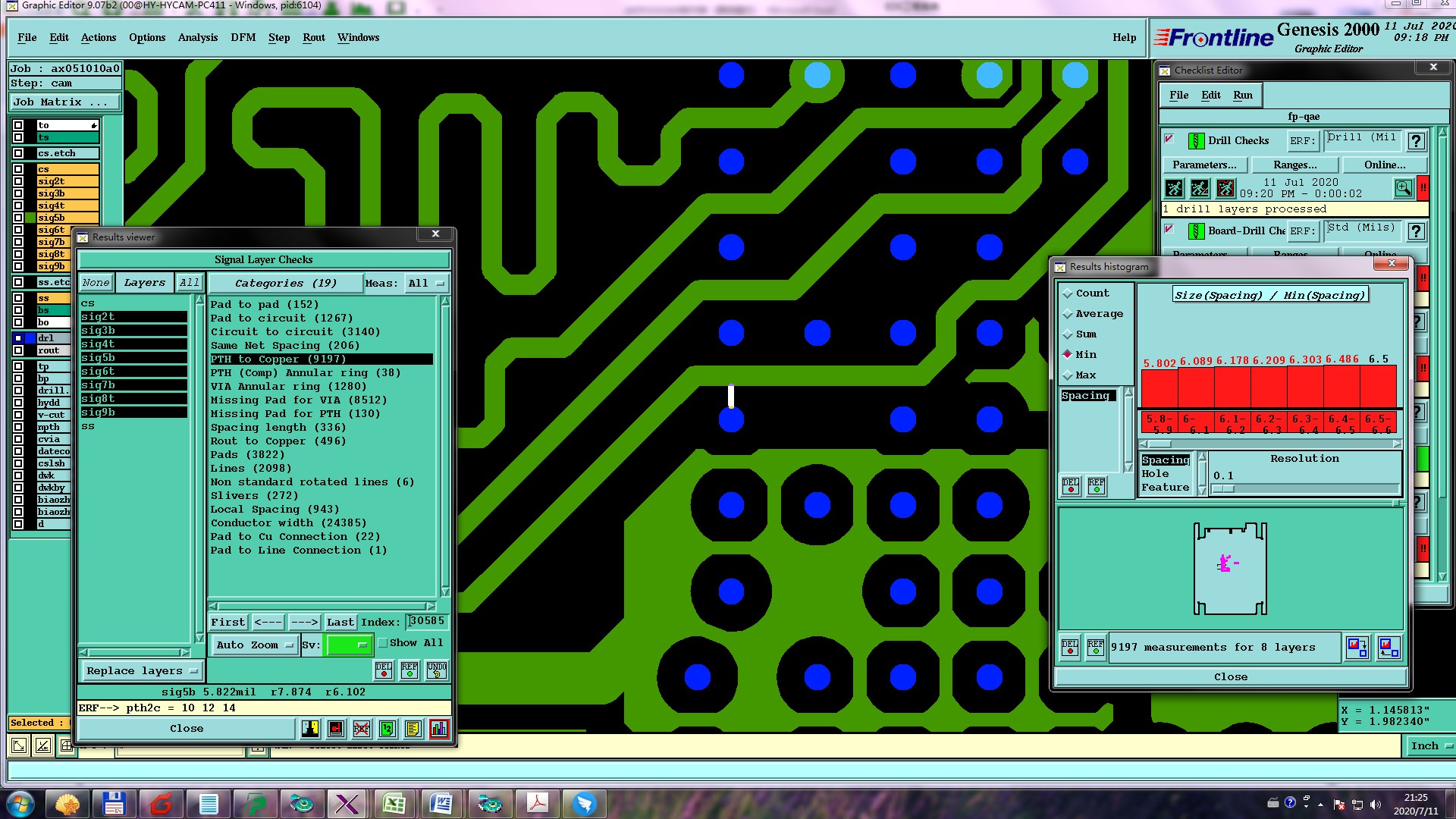
Task: Click the Last navigation button
Action: (x=340, y=623)
